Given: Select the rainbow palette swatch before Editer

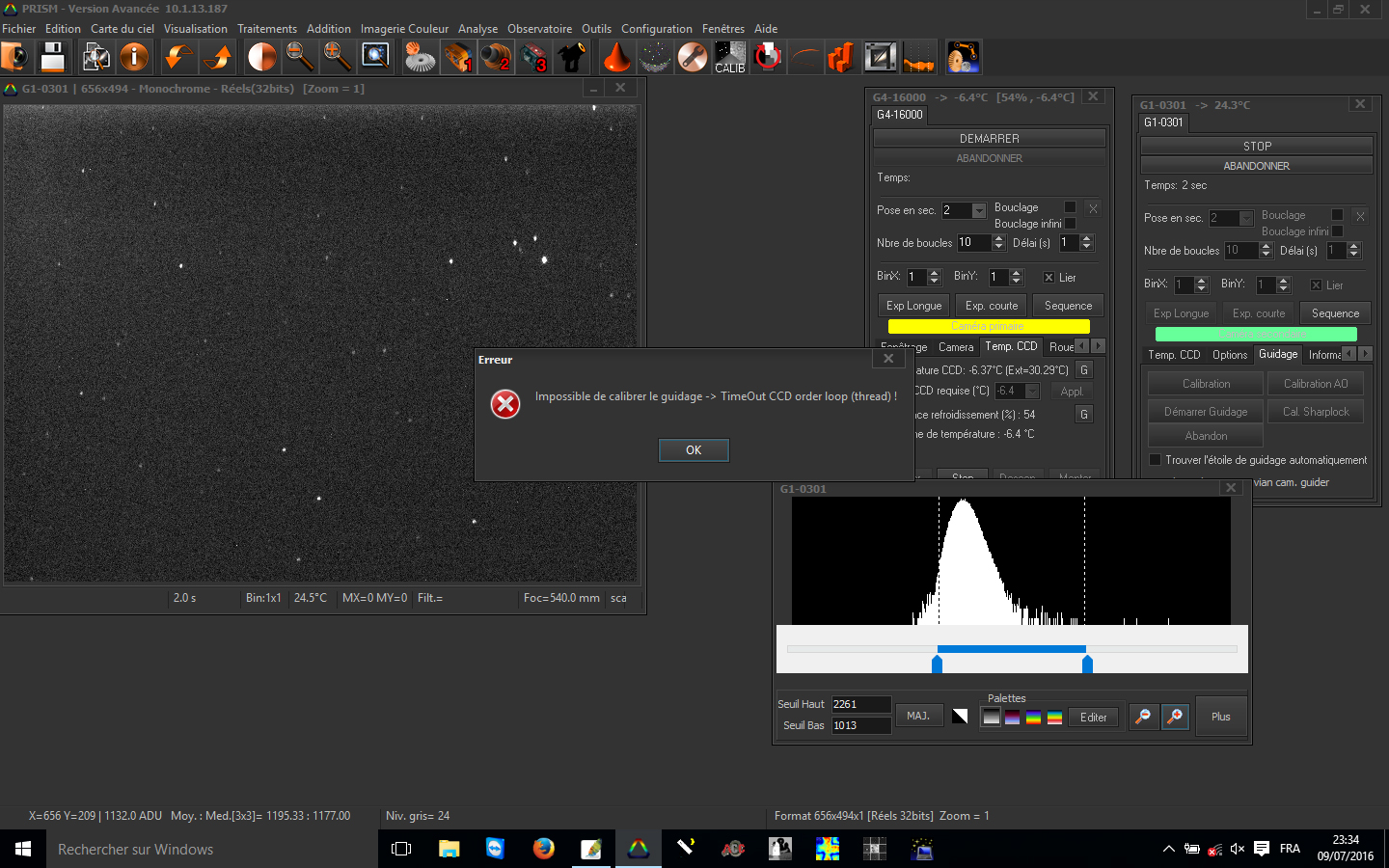Looking at the screenshot, I should click(x=1054, y=717).
